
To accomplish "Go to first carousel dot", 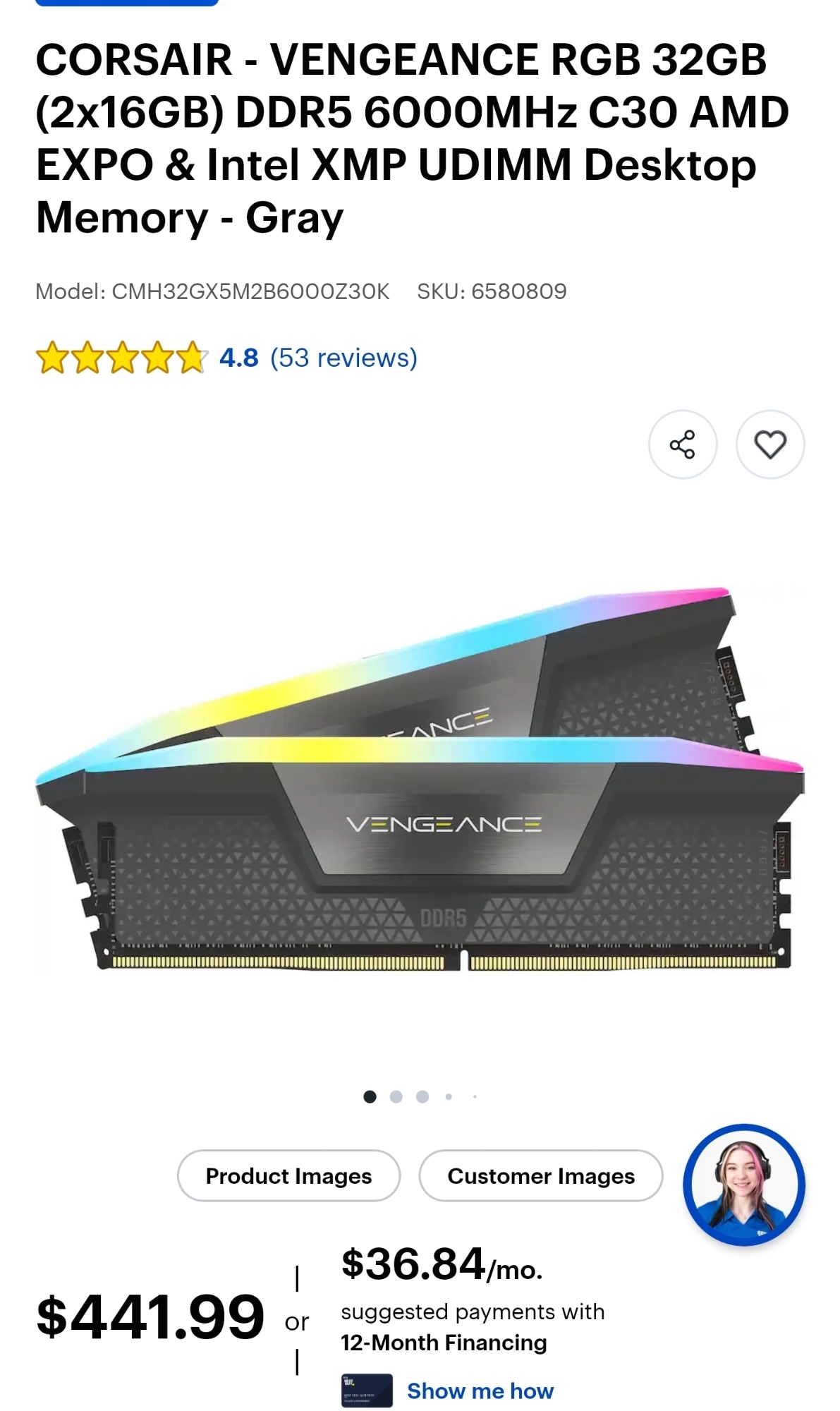I will (x=370, y=1096).
